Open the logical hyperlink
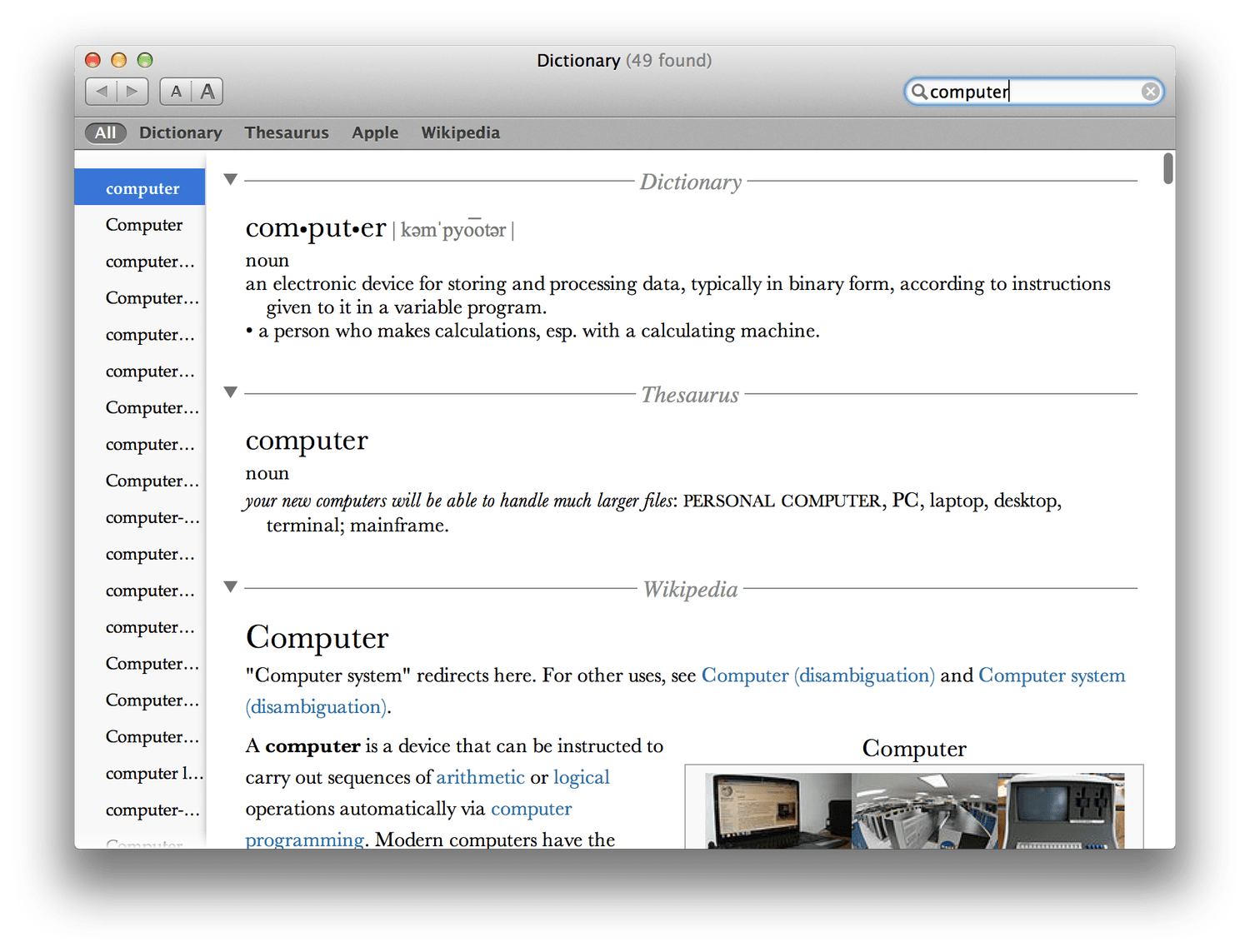 click(581, 777)
